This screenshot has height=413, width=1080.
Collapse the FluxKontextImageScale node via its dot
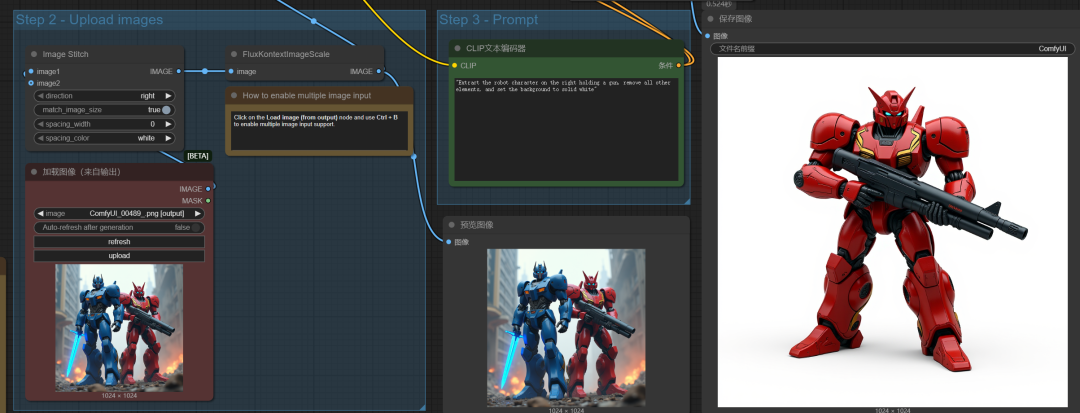tap(234, 54)
